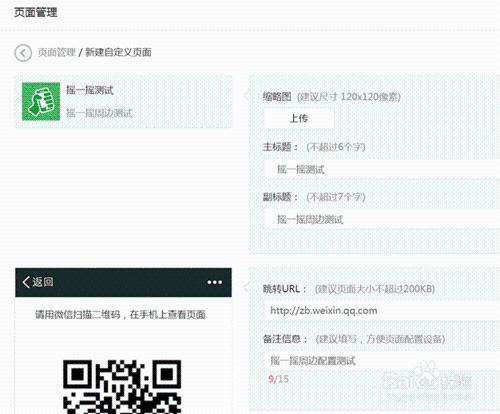
Task: Click the 副标题 label
Action: 280,197
